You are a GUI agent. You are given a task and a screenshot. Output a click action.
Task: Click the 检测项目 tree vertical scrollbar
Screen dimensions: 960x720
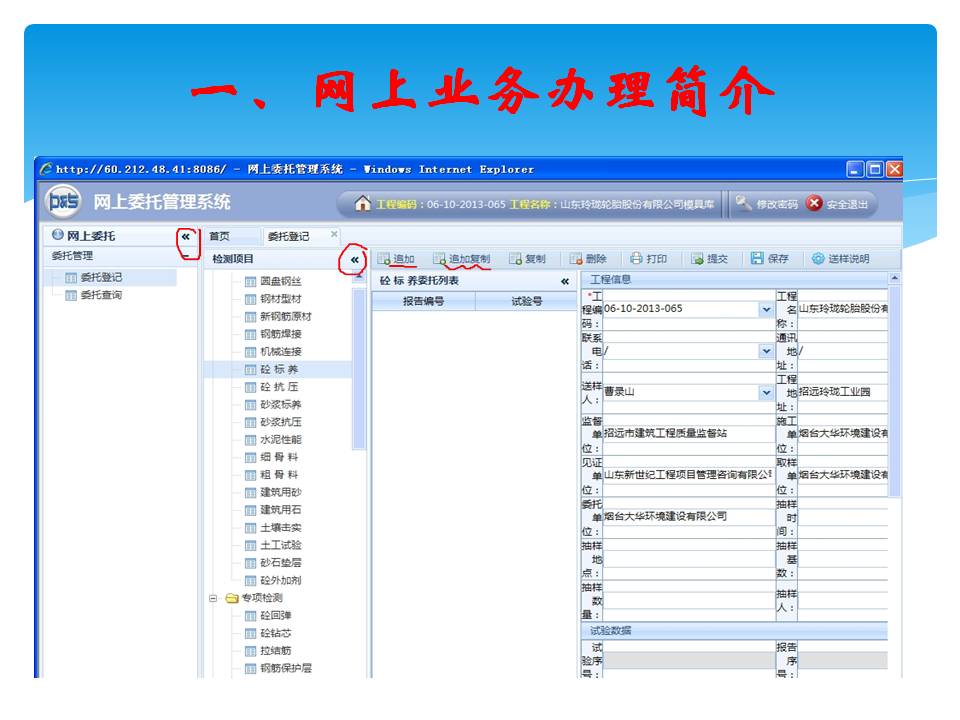pyautogui.click(x=359, y=369)
